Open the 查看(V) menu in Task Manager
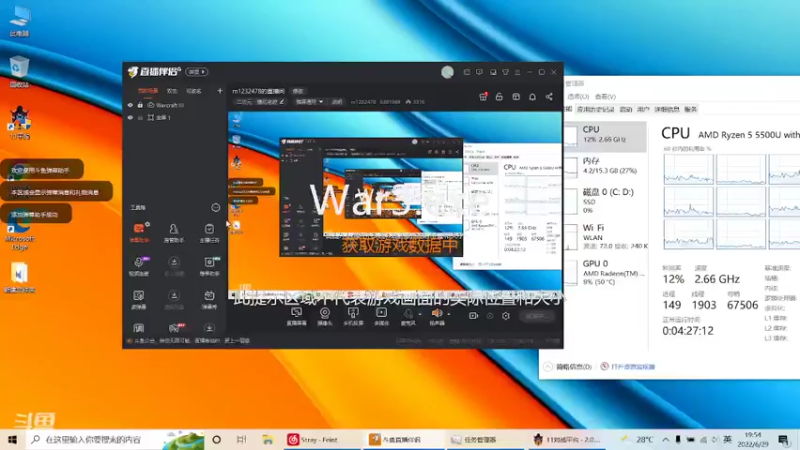Viewport: 800px width, 450px height. pos(606,96)
